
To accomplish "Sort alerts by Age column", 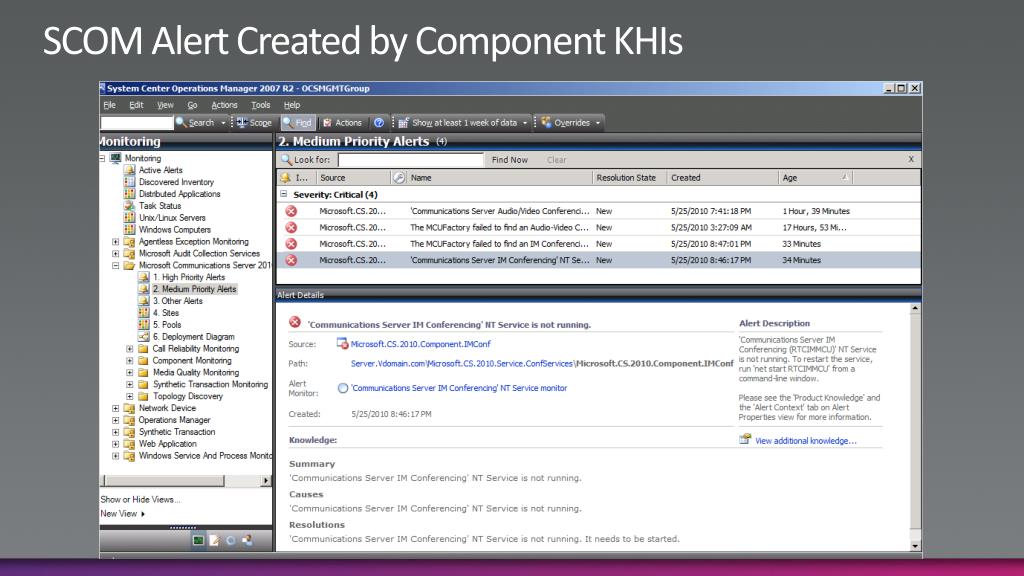I will [x=816, y=178].
